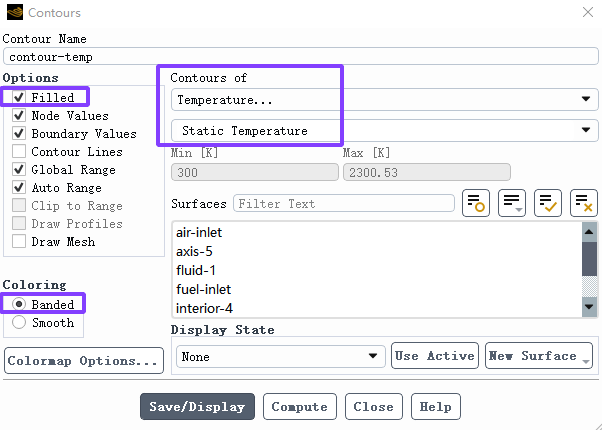Open Colormap Options... dialog
This screenshot has height=430, width=602.
[84, 361]
